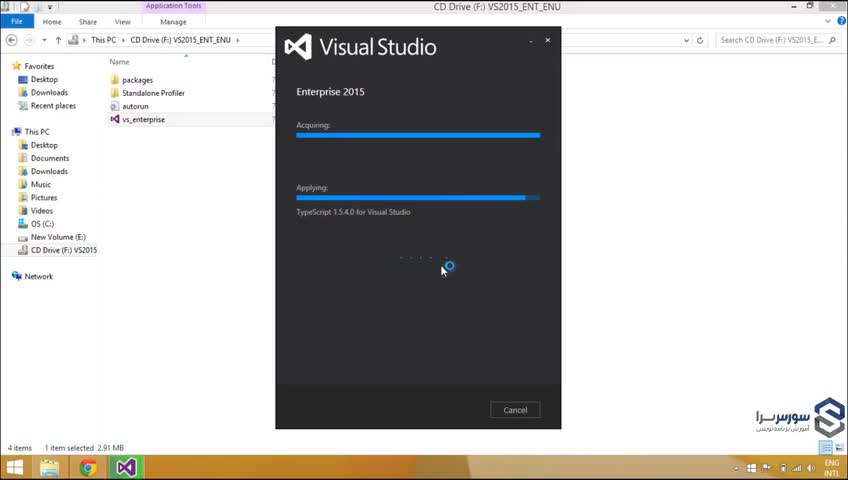Viewport: 848px width, 480px height.
Task: Go back in File Explorer
Action: click(x=11, y=40)
